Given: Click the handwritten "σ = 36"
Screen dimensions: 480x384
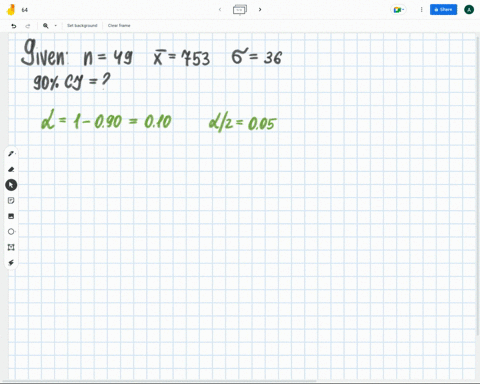Looking at the screenshot, I should pos(257,57).
